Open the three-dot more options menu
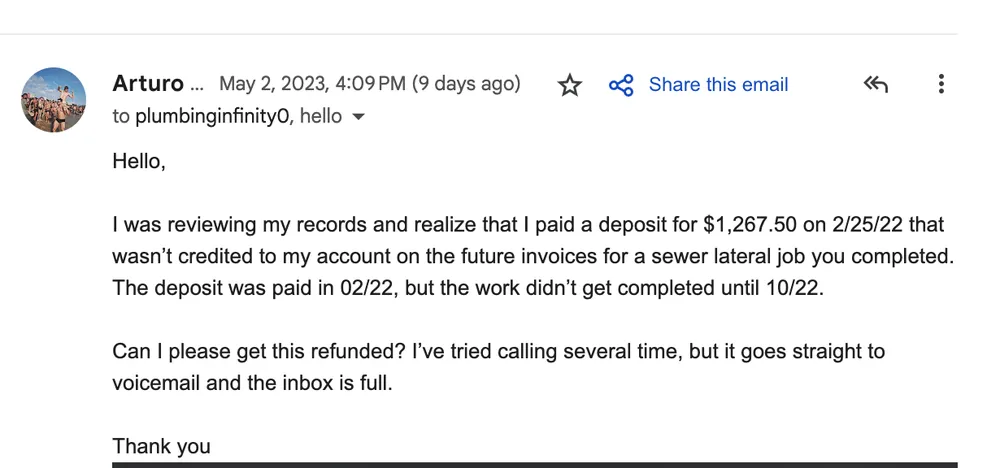Image resolution: width=1000 pixels, height=468 pixels. [x=941, y=84]
